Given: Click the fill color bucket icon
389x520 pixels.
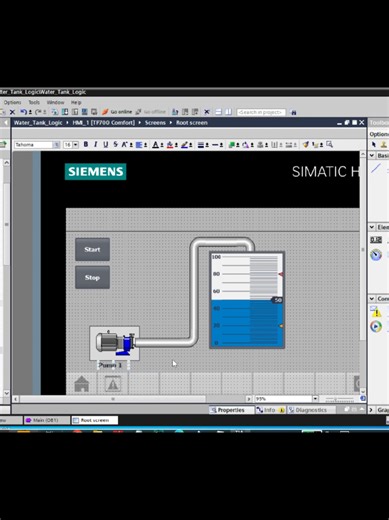Looking at the screenshot, I should 170,145.
